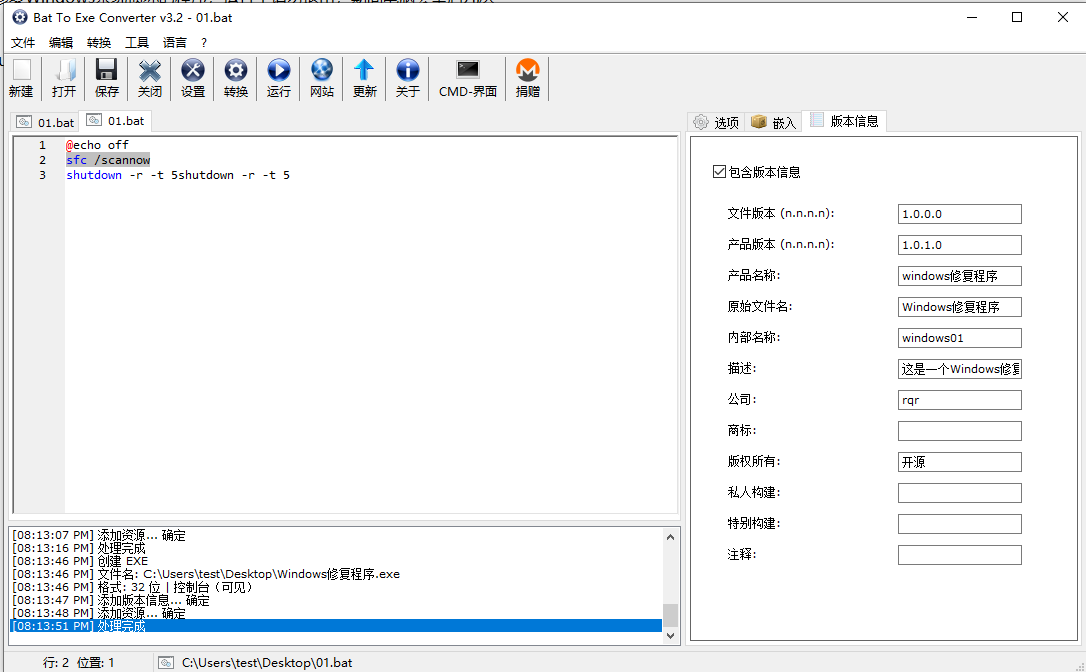The width and height of the screenshot is (1086, 672).
Task: Click the 内部名称 field containing windows01
Action: (x=959, y=338)
